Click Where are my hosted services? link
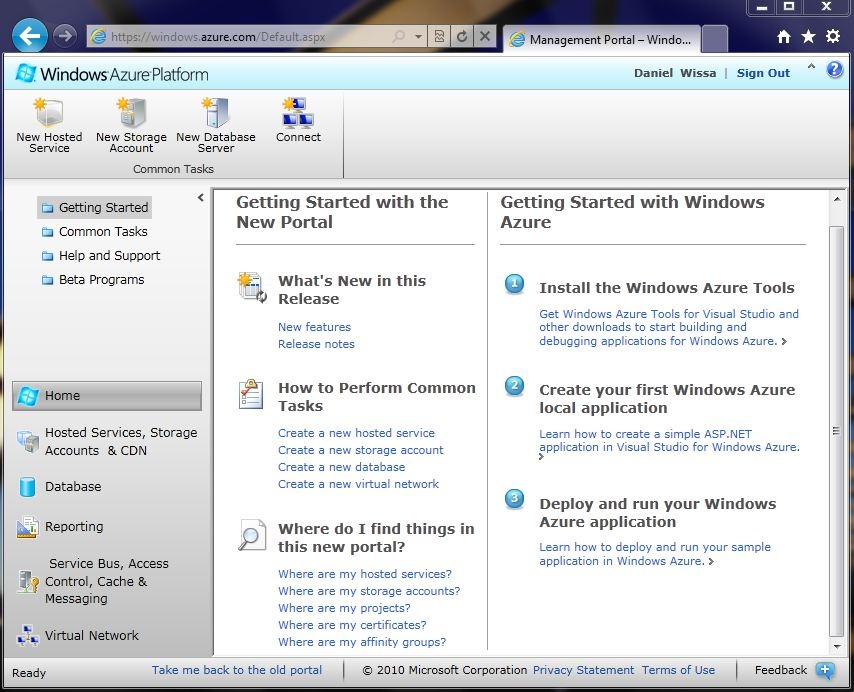Image resolution: width=854 pixels, height=692 pixels. tap(365, 574)
